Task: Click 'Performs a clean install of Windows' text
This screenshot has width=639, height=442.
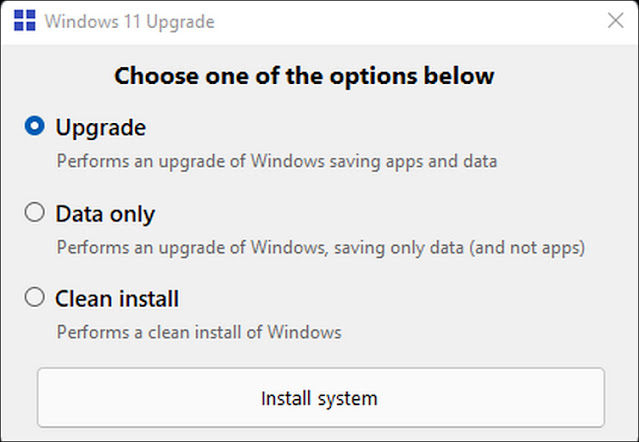Action: (199, 332)
